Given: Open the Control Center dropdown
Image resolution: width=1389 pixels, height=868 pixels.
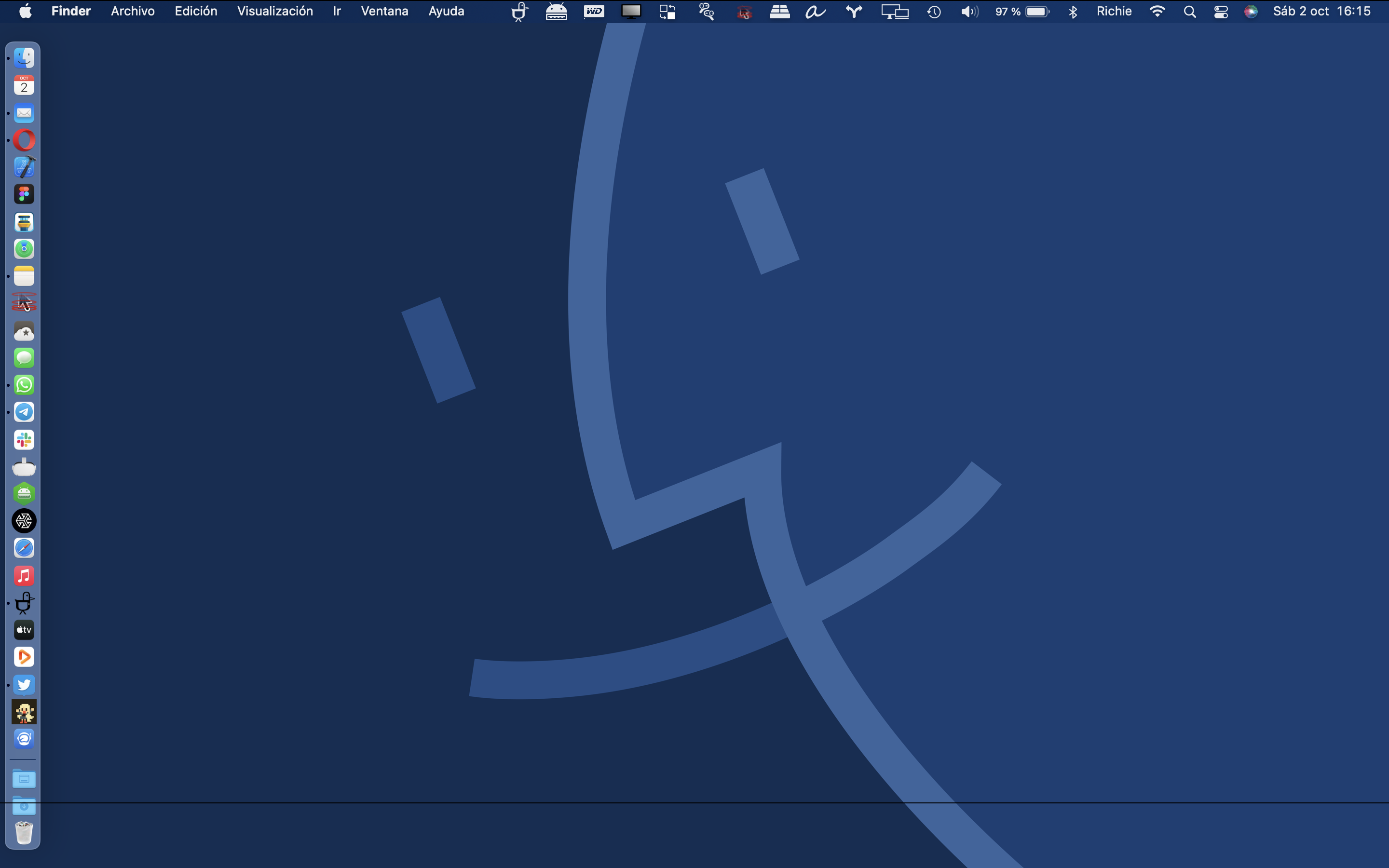Looking at the screenshot, I should click(1221, 11).
